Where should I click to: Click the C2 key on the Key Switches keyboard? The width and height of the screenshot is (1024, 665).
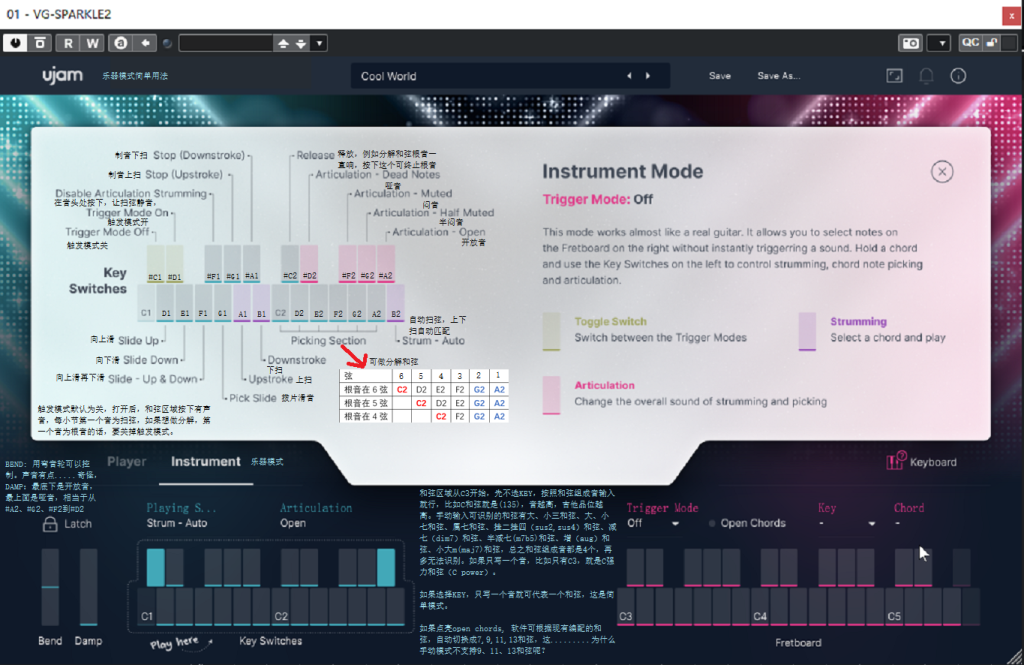pos(281,607)
